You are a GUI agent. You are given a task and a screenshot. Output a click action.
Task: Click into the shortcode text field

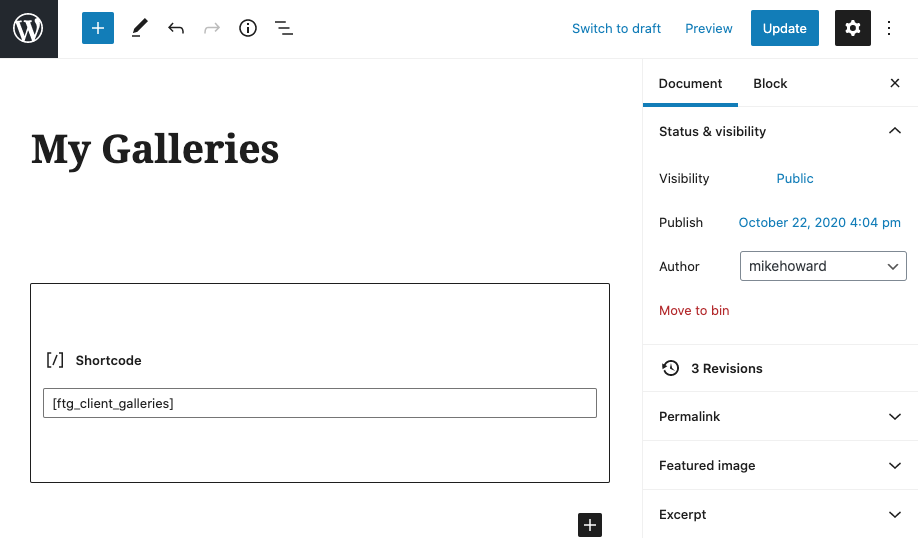point(320,403)
